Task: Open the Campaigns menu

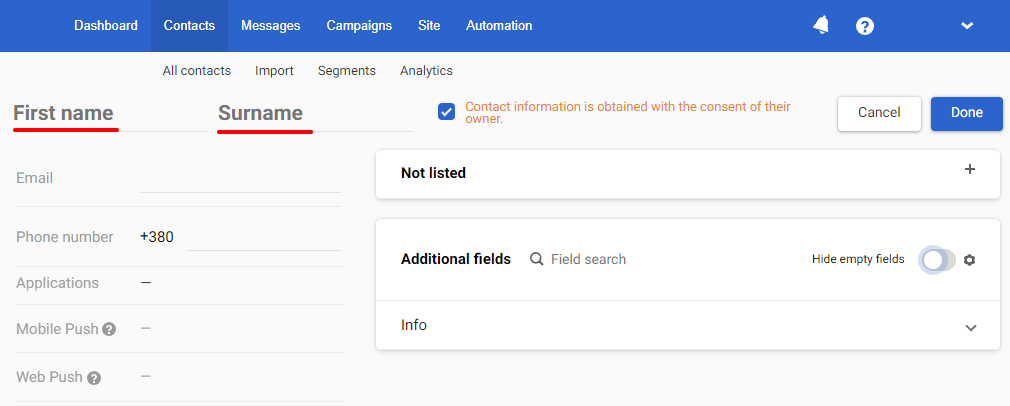Action: [x=359, y=26]
